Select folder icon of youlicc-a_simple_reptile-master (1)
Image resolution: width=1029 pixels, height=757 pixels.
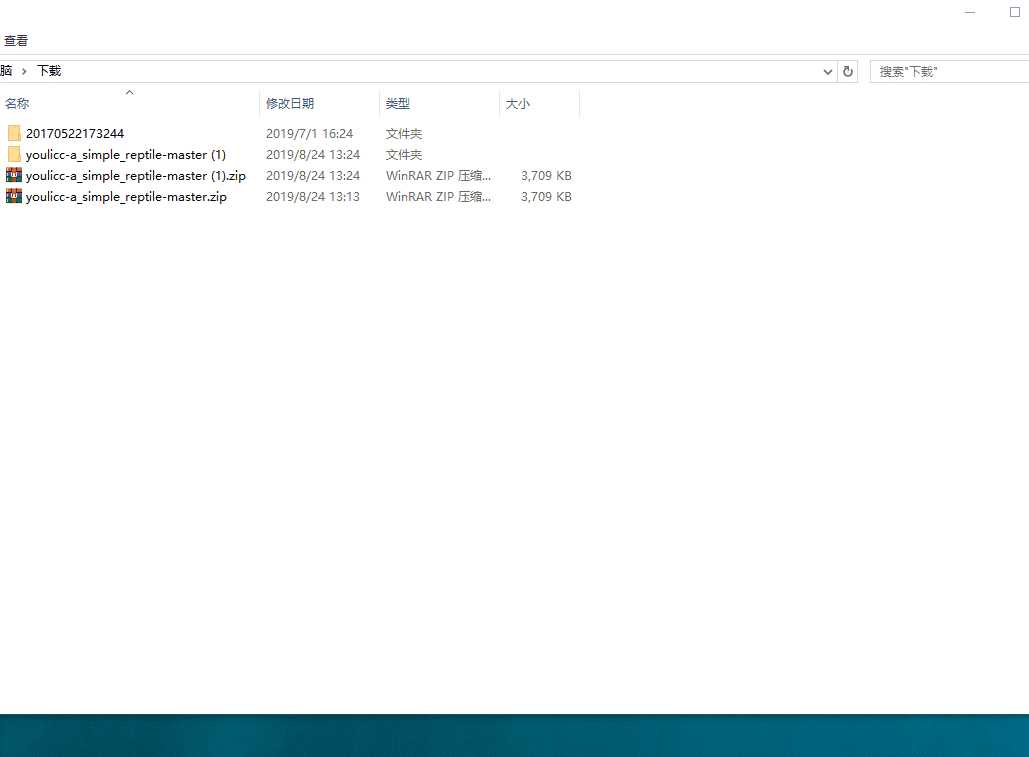point(14,154)
